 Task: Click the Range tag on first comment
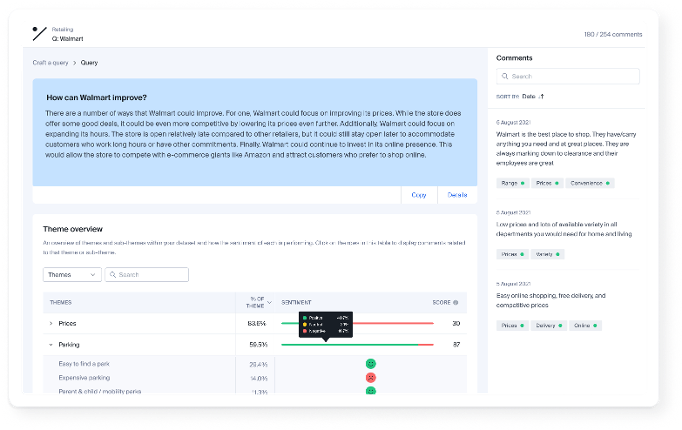click(512, 183)
